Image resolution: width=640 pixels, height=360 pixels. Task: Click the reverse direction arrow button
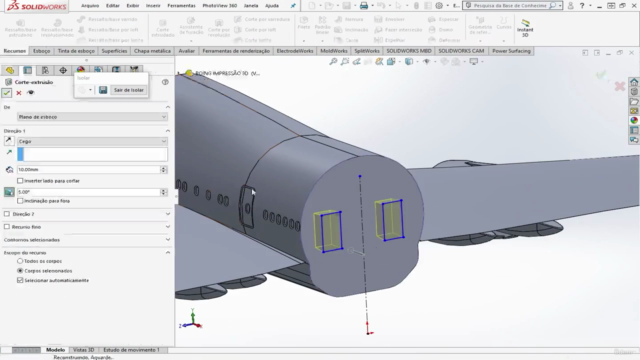tap(9, 141)
